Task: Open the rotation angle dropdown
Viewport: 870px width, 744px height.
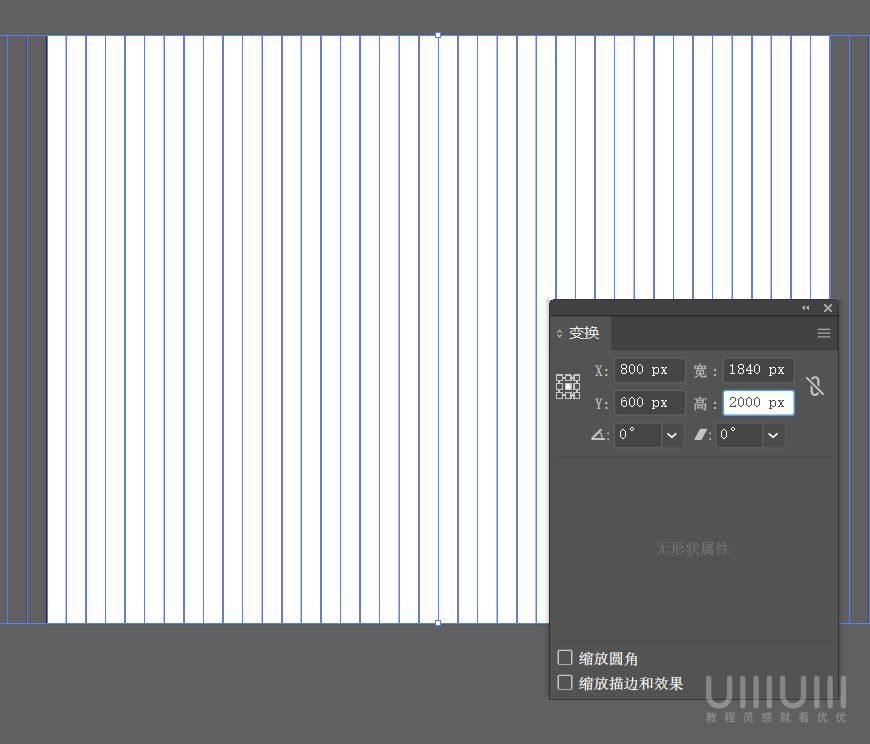Action: (672, 435)
